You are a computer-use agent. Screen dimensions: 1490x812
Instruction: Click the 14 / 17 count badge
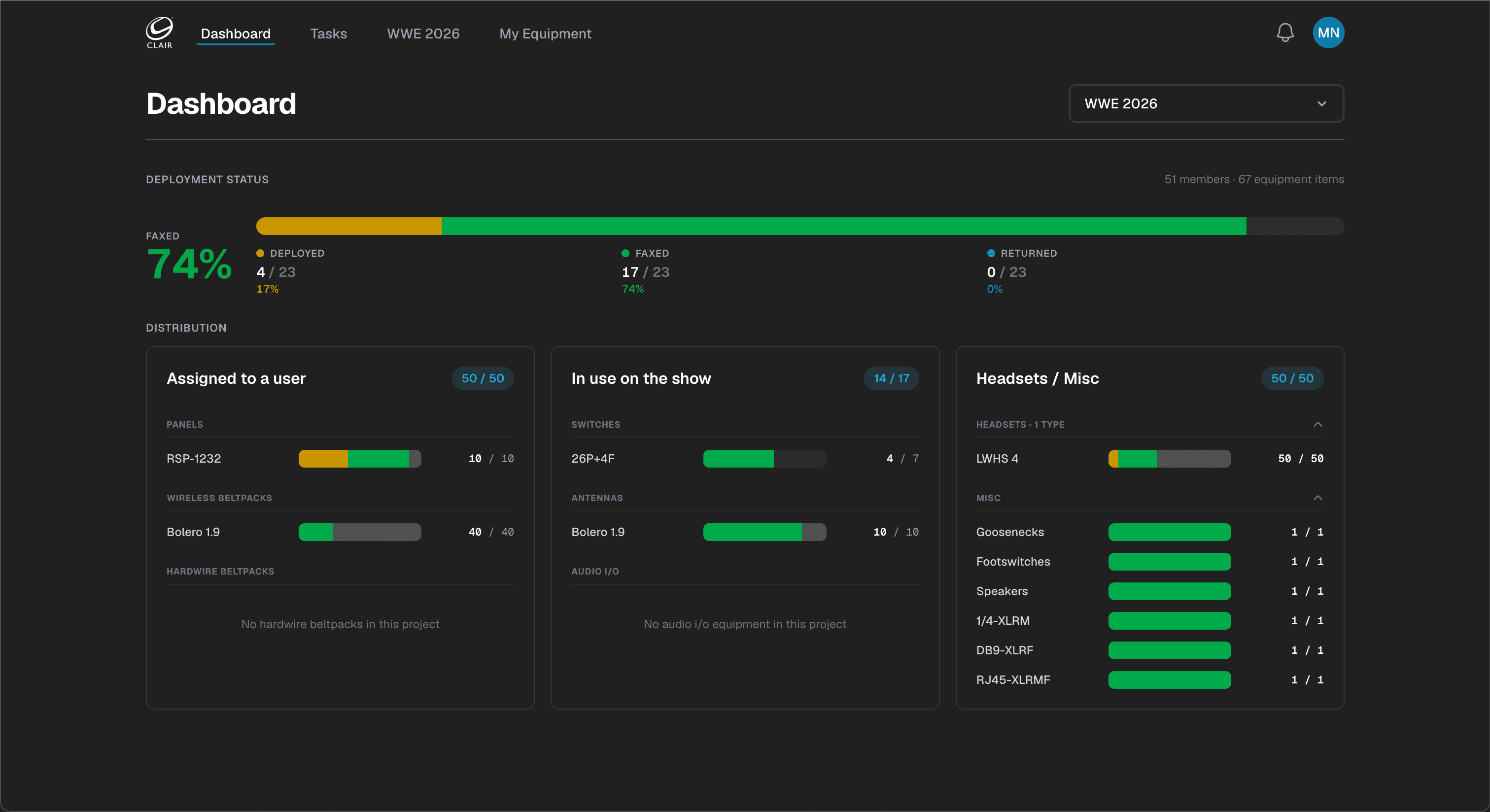pos(891,378)
